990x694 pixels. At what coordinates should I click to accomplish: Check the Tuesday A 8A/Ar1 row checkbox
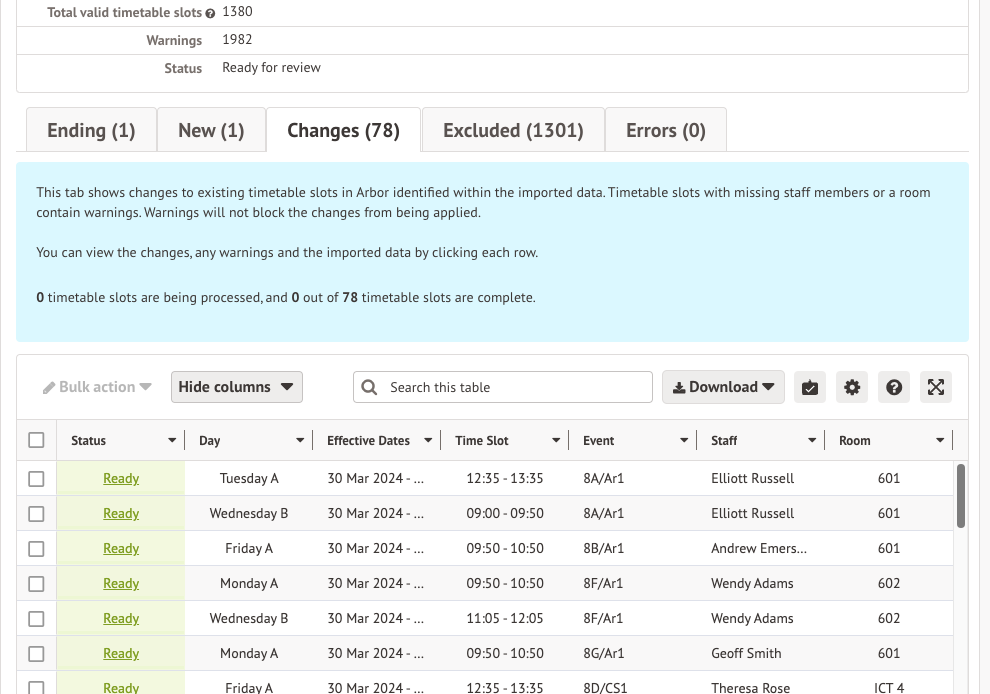point(37,479)
